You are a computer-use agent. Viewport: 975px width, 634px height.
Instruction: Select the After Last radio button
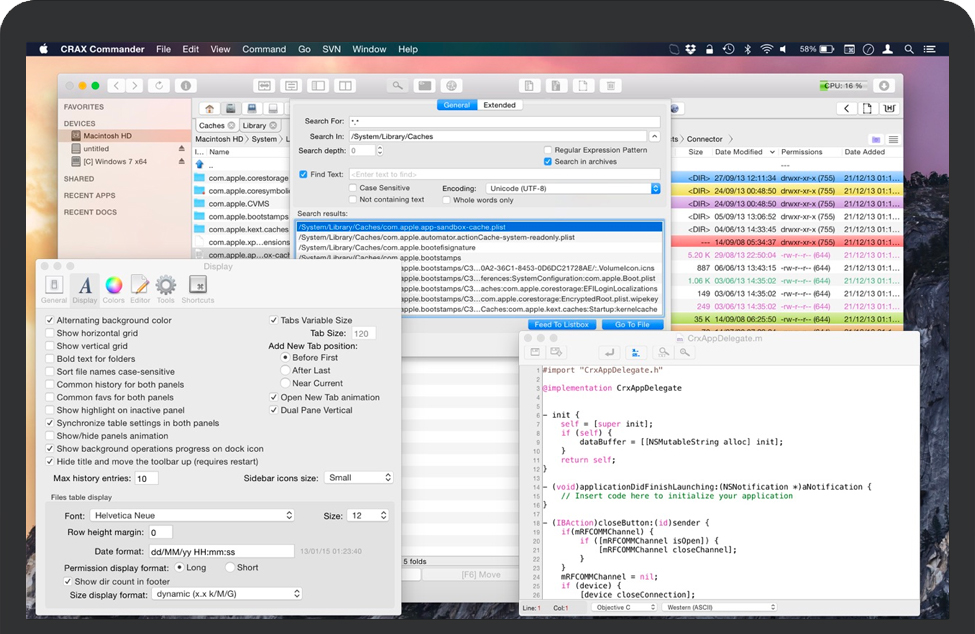(x=286, y=370)
